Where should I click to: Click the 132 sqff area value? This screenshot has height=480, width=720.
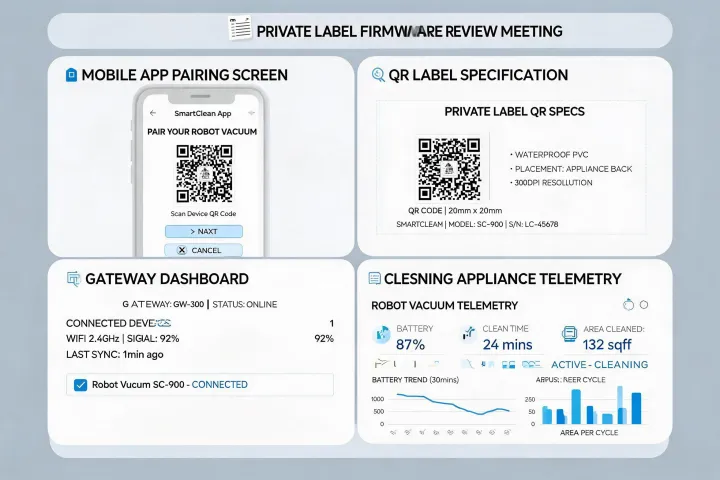tap(607, 344)
